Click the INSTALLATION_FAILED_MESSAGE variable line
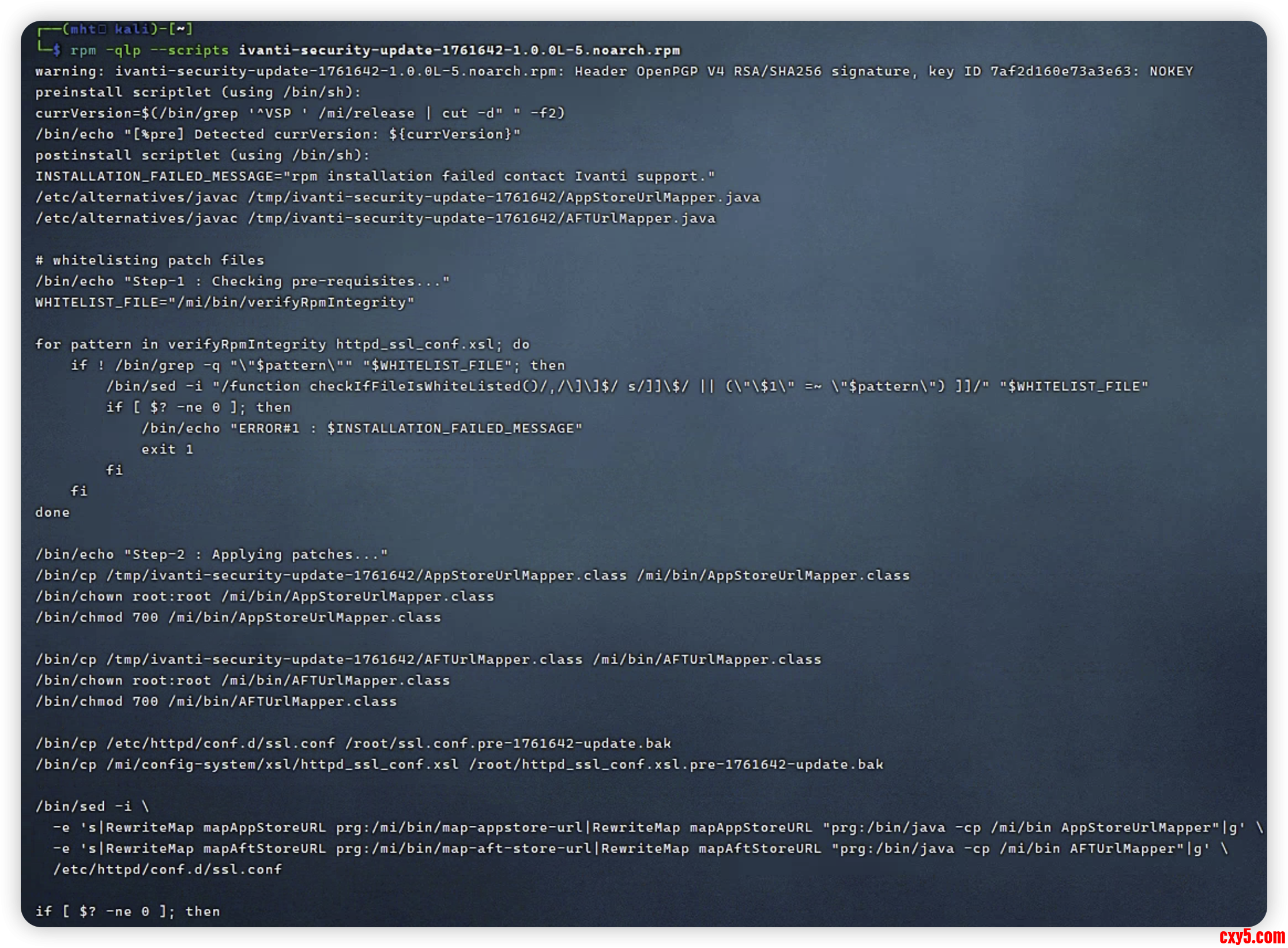 point(375,176)
